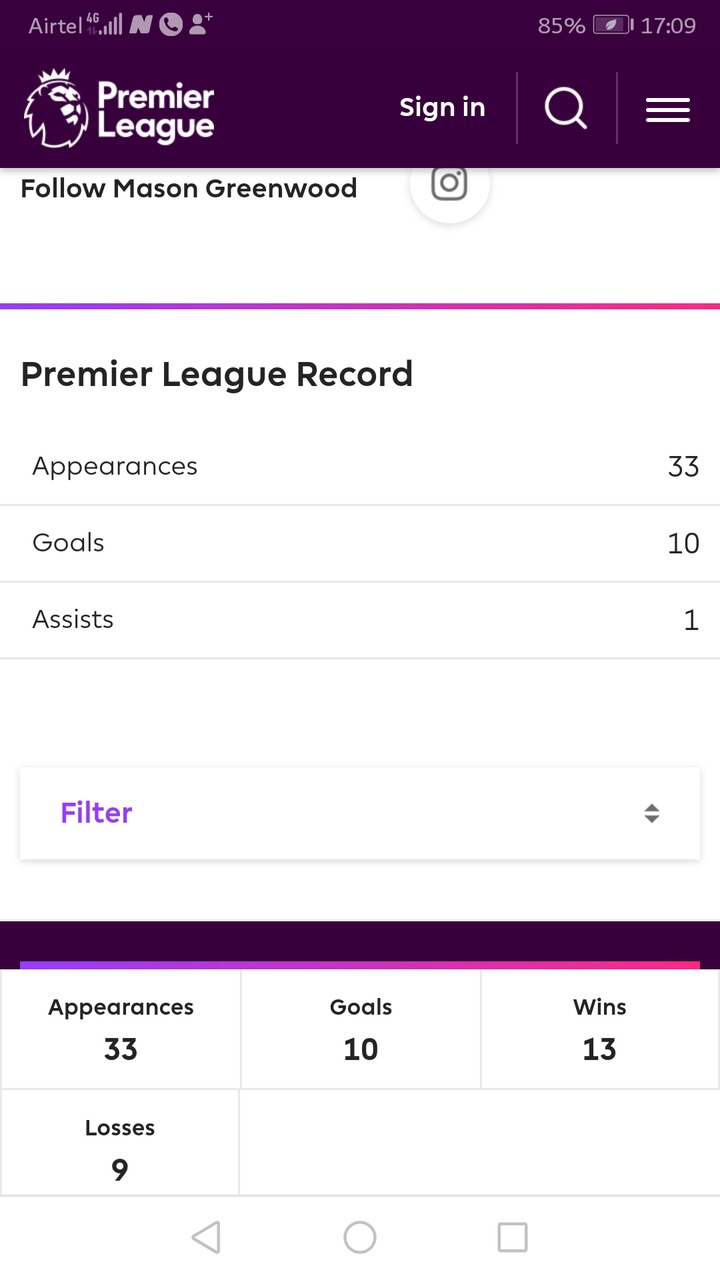
Task: Select the Assists record row
Action: (360, 620)
